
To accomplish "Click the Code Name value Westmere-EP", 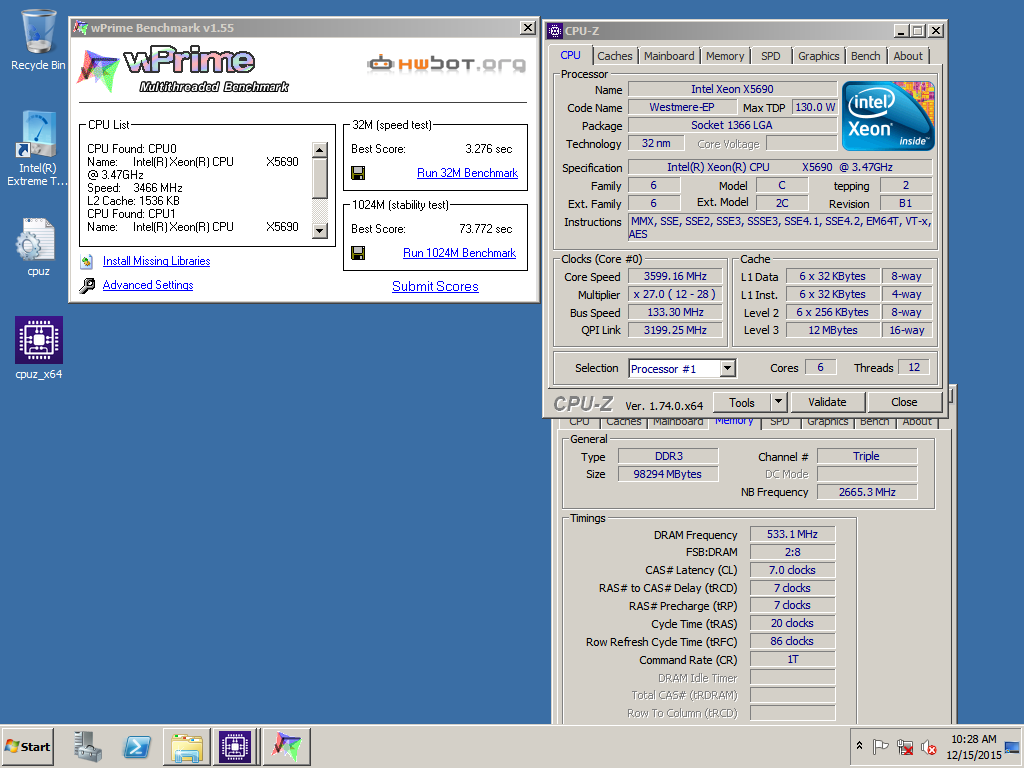I will pos(681,107).
